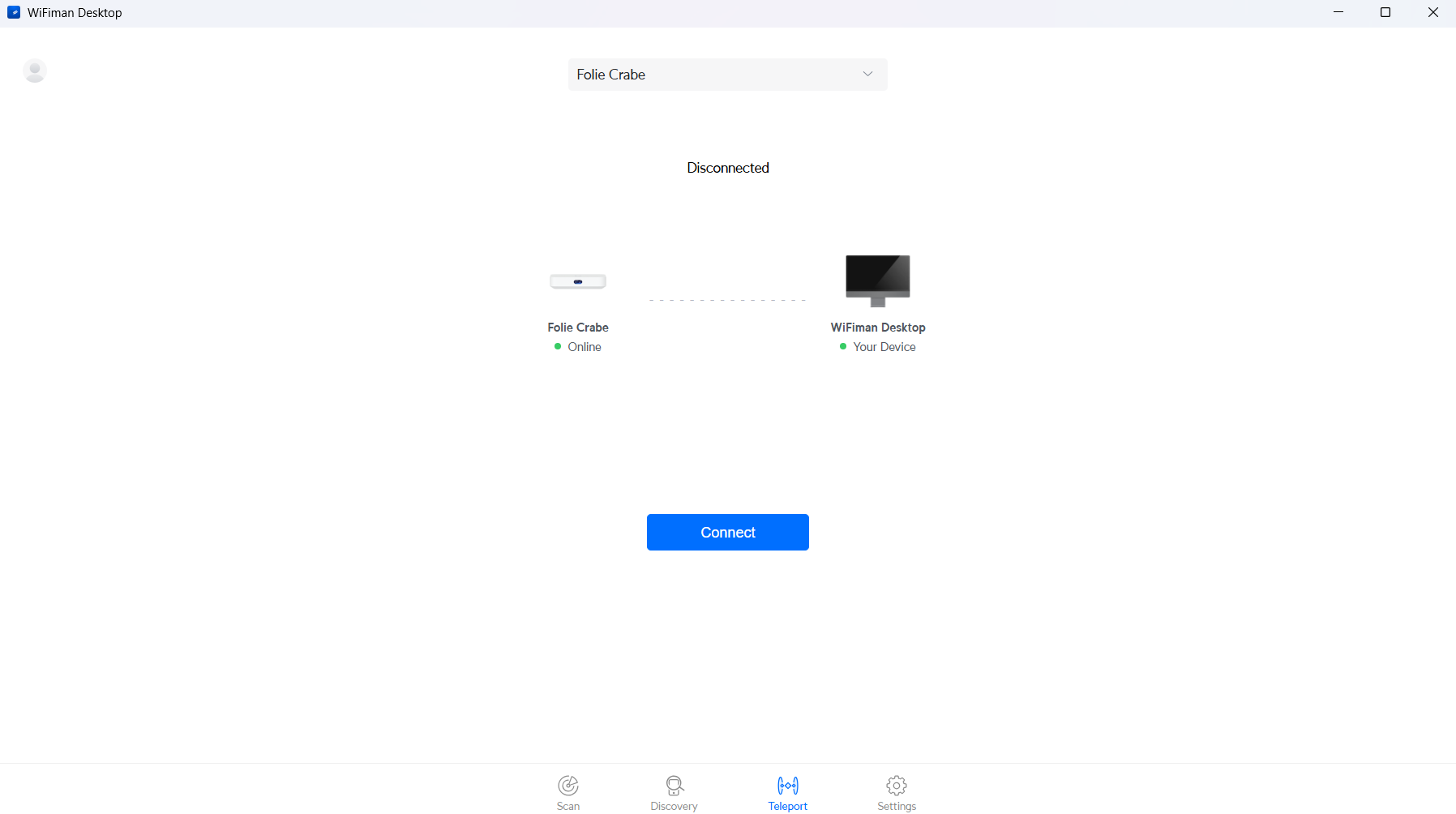
Task: Close the WiFiman Desktop window
Action: coord(1432,13)
